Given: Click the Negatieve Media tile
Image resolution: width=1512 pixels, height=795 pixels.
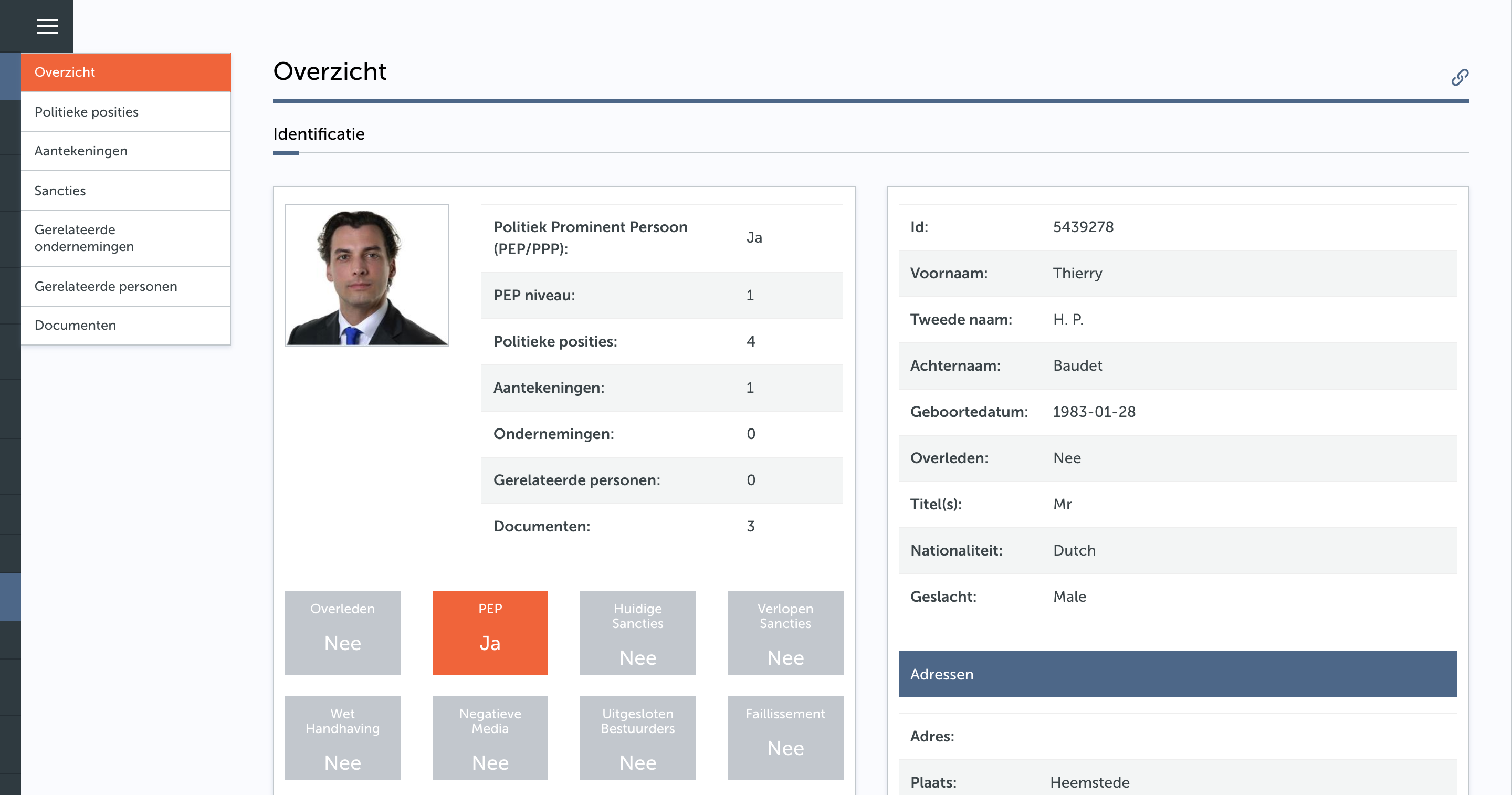Looking at the screenshot, I should 490,738.
